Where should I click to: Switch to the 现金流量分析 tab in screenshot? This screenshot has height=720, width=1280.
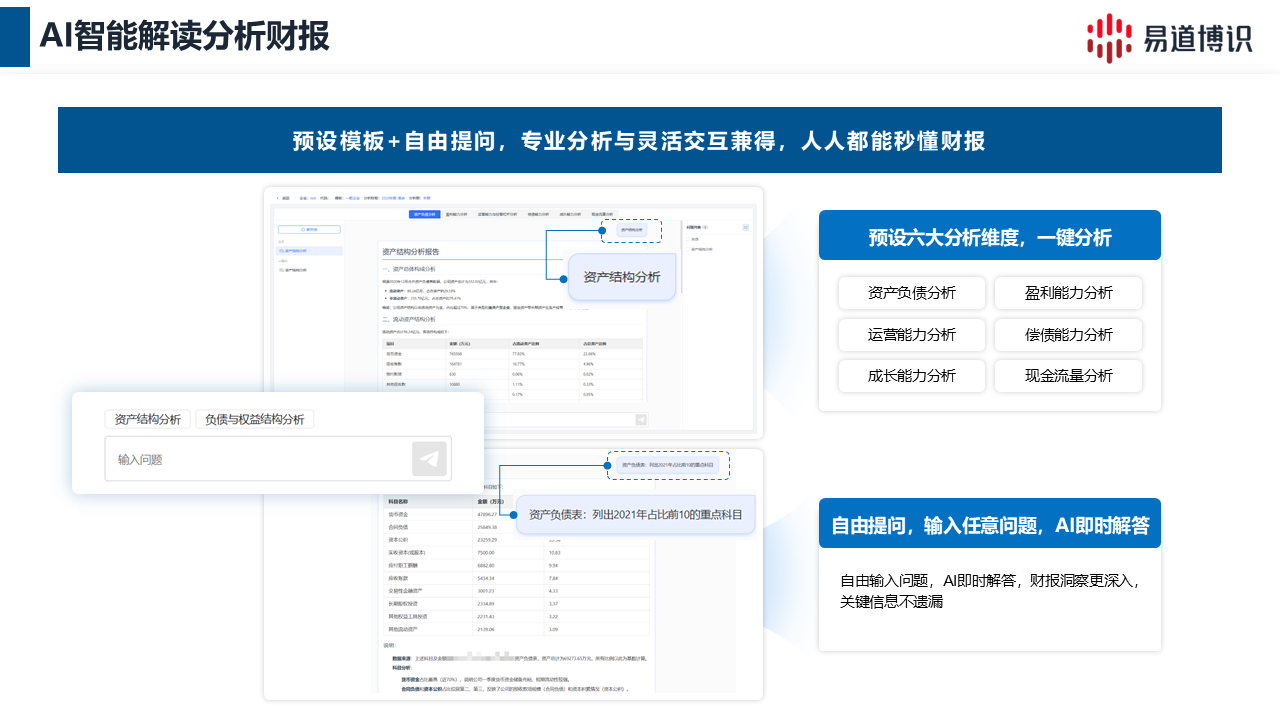pyautogui.click(x=603, y=213)
